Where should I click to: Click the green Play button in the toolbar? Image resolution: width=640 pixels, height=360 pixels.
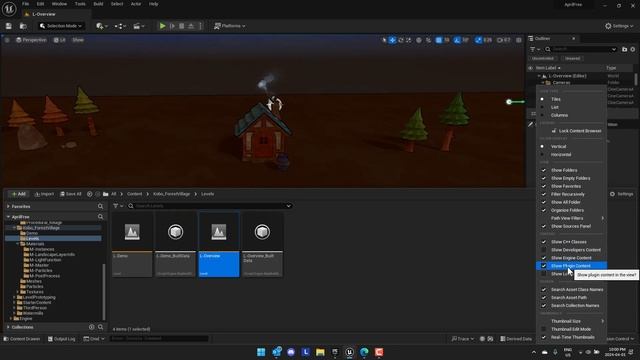click(x=162, y=26)
